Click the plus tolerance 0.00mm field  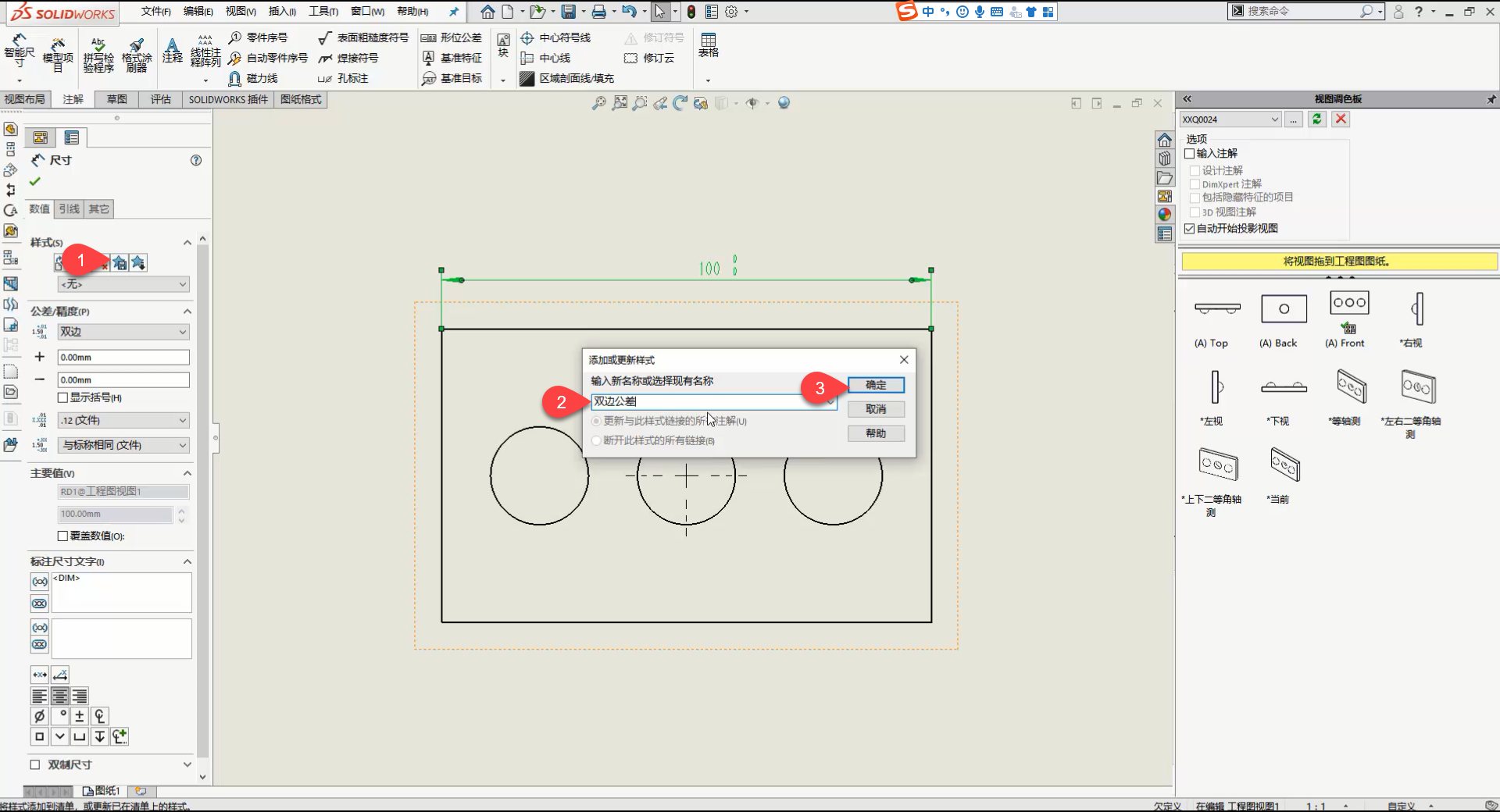click(123, 357)
